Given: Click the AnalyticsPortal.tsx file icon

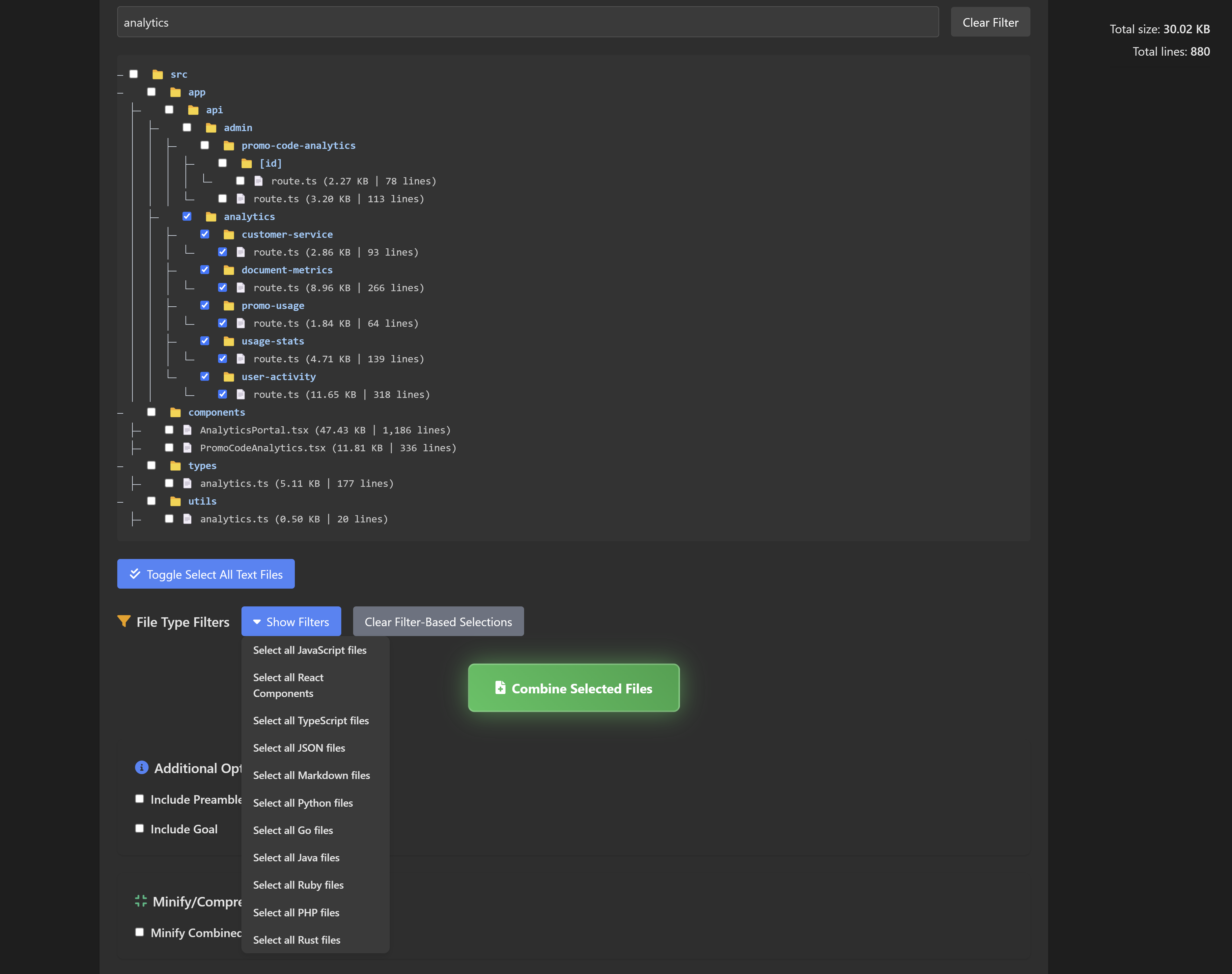Looking at the screenshot, I should point(187,431).
